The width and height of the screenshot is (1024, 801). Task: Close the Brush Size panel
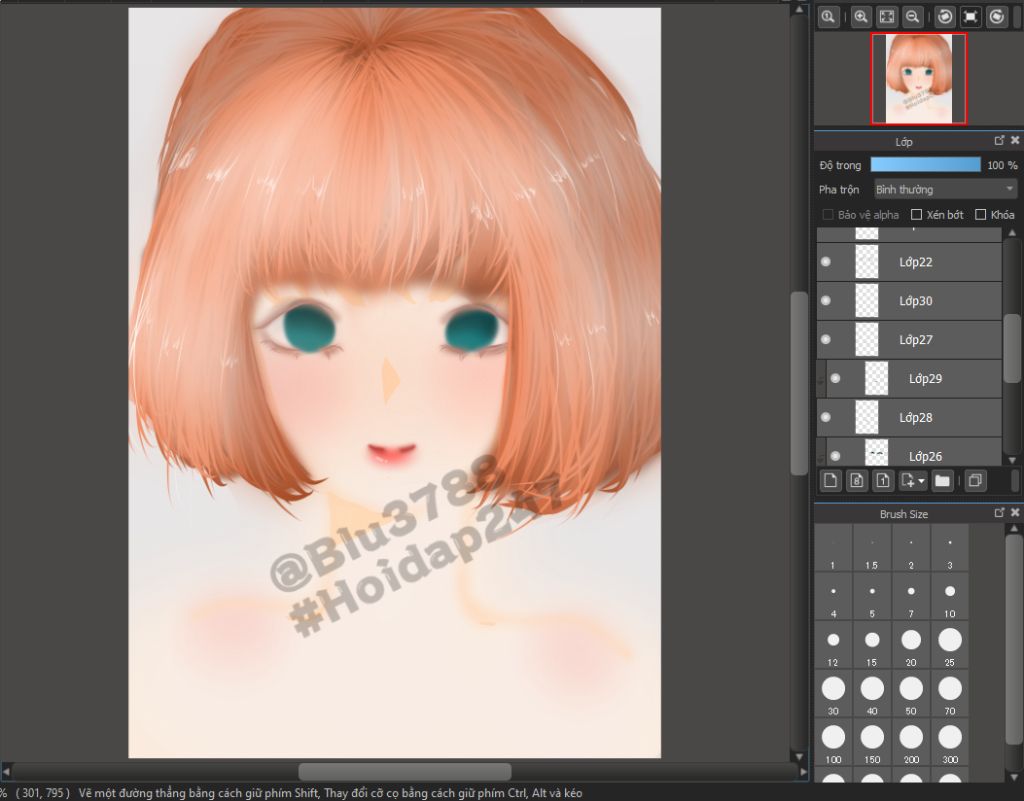click(x=1014, y=512)
